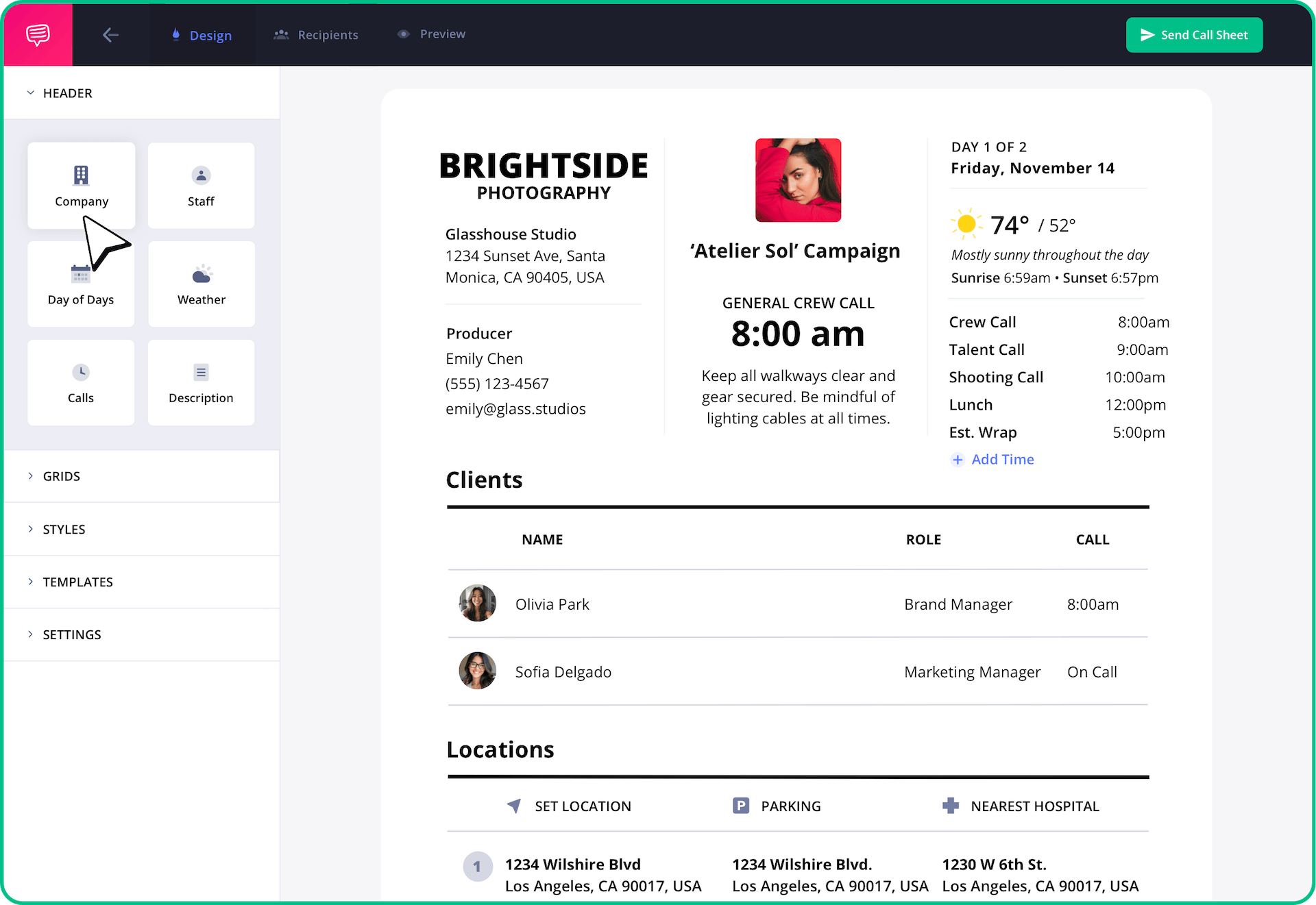The image size is (1316, 905).
Task: Click the pink chat logo icon
Action: click(38, 34)
